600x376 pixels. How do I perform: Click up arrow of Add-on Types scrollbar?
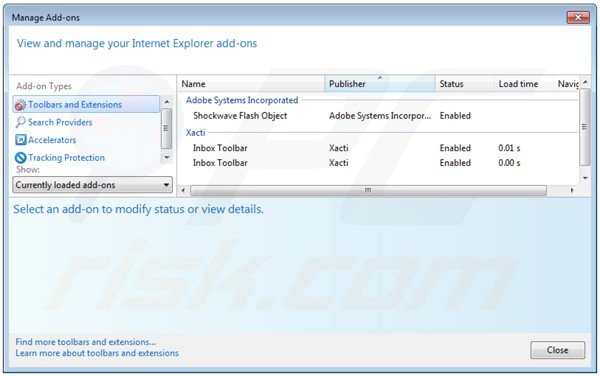[166, 102]
